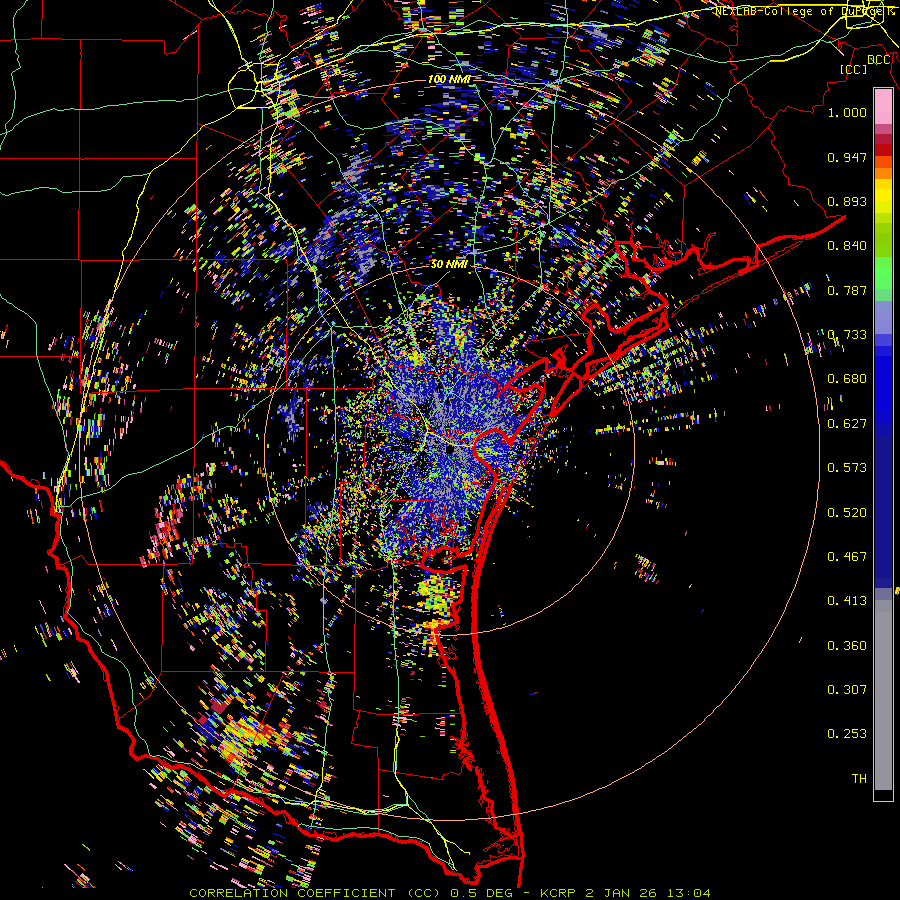This screenshot has width=900, height=900.
Task: Pick the bright green segment of the color bar
Action: [883, 273]
